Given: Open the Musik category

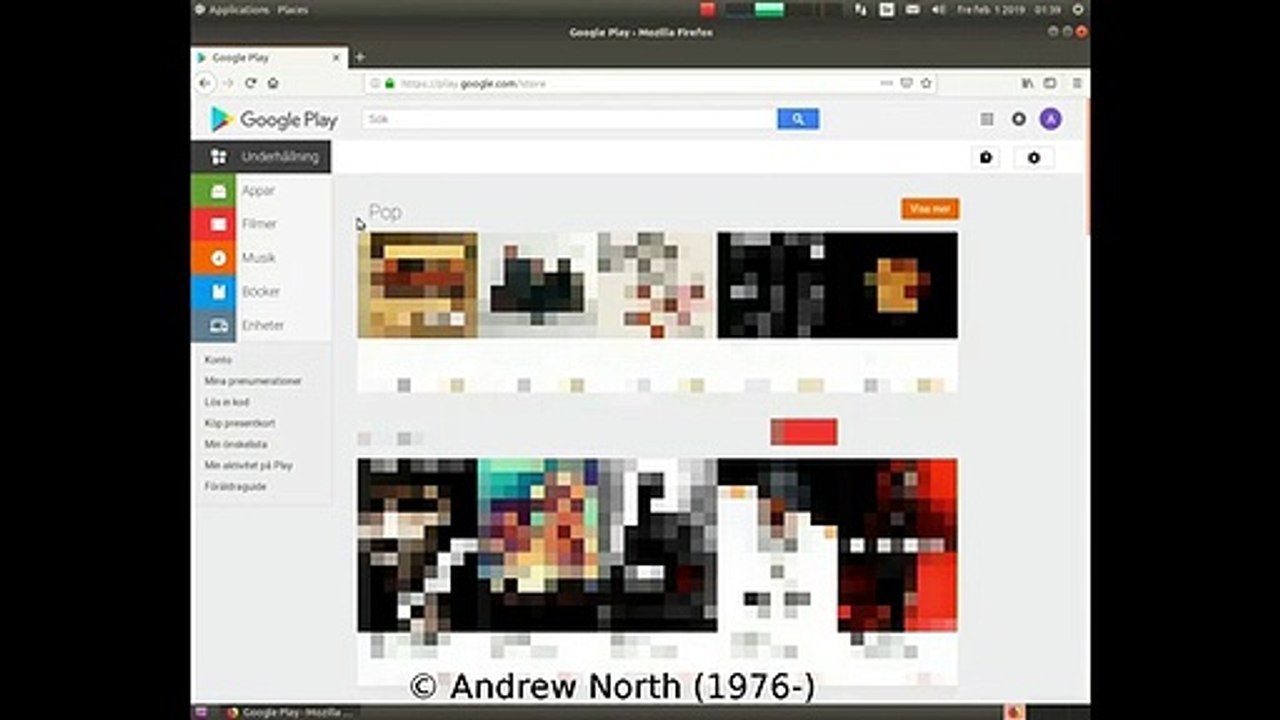Looking at the screenshot, I should tap(258, 258).
